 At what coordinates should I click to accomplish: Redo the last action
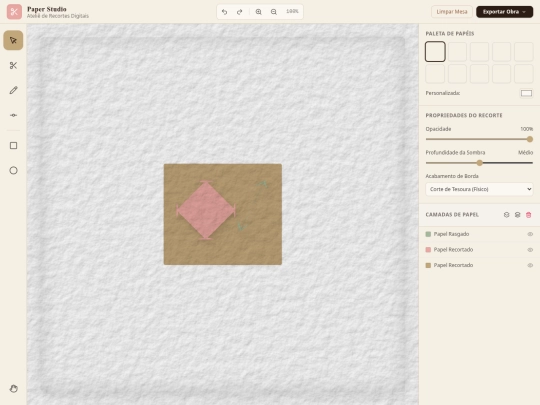(x=240, y=12)
